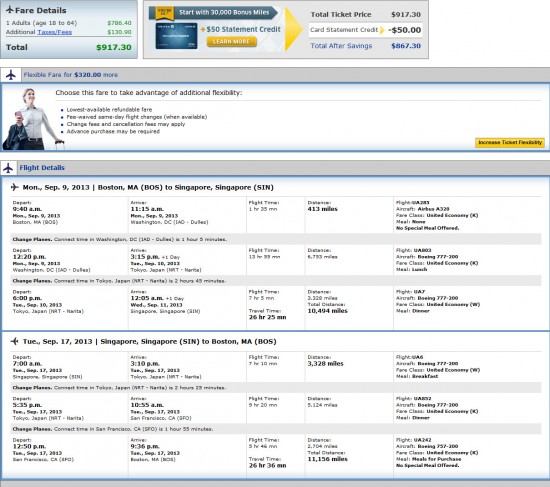Click the Total After Savings $867.30 value
Screen dimensions: 550x487
coord(406,46)
